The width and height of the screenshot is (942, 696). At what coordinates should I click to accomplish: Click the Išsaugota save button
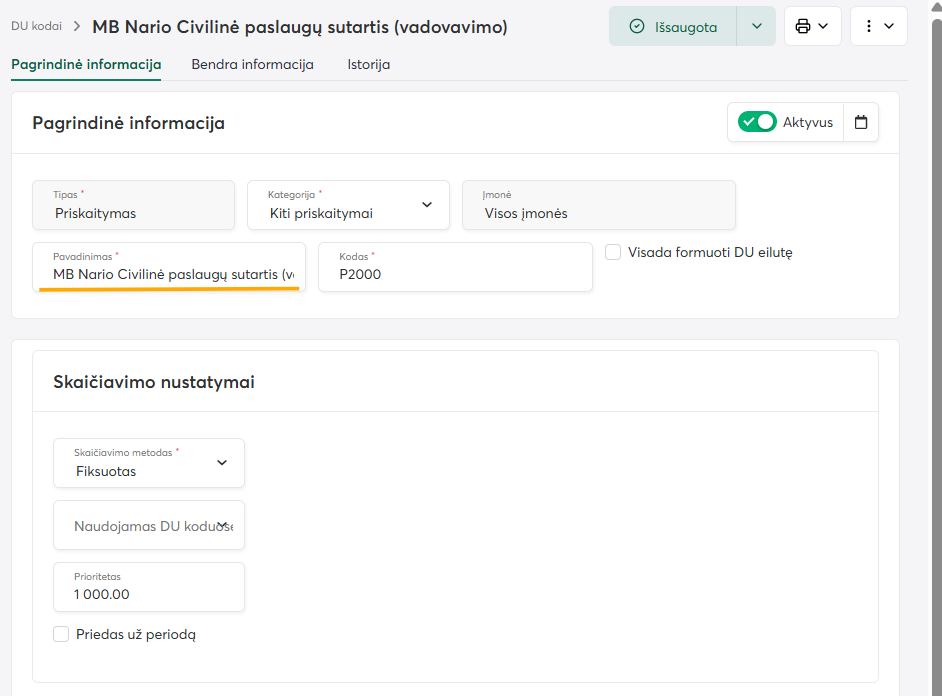(673, 27)
